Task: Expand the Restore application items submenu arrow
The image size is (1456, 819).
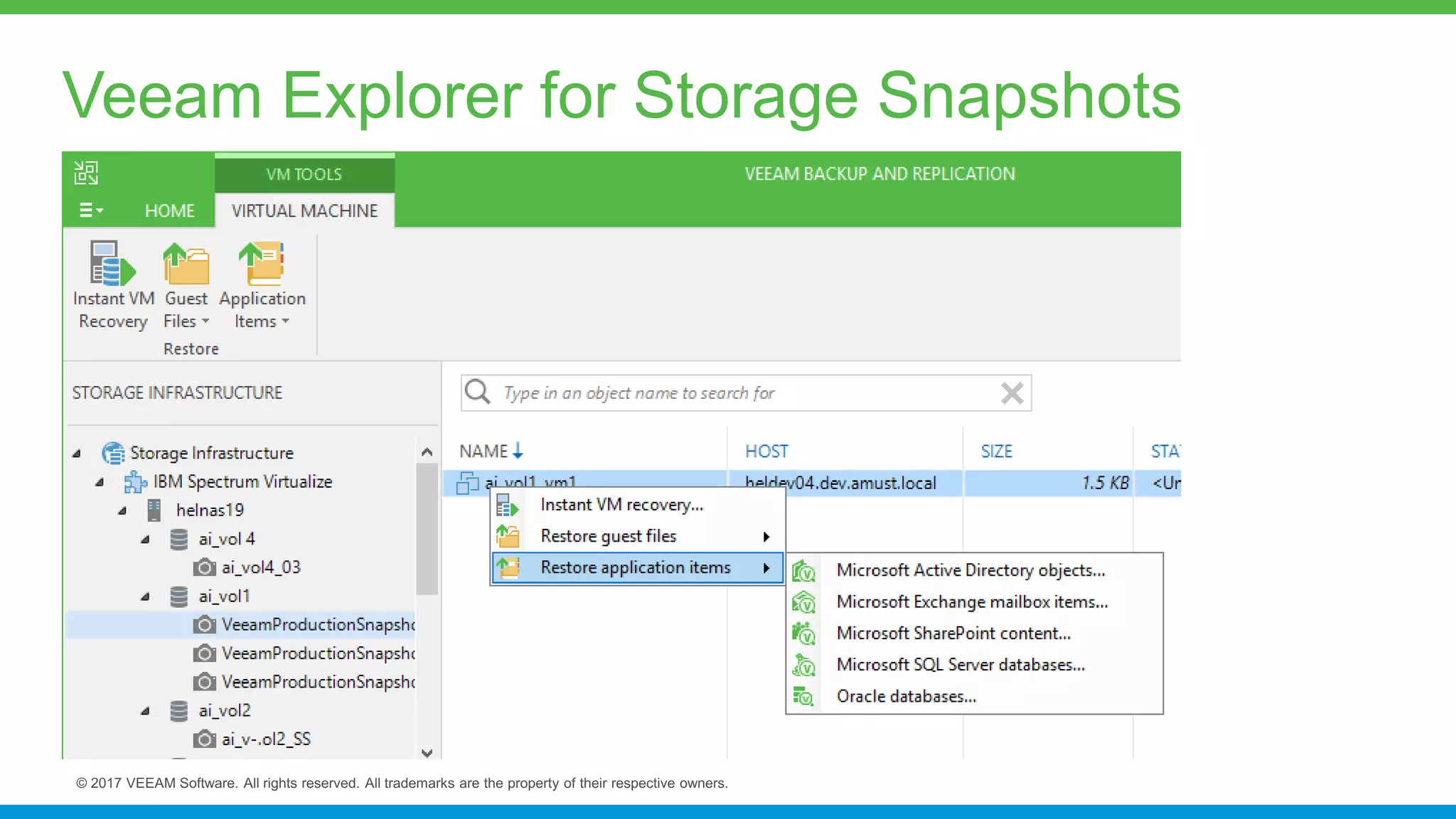Action: 766,568
